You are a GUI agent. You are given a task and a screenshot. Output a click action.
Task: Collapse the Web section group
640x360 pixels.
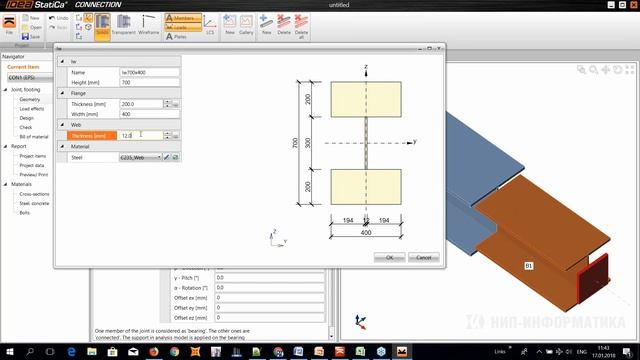(x=62, y=124)
